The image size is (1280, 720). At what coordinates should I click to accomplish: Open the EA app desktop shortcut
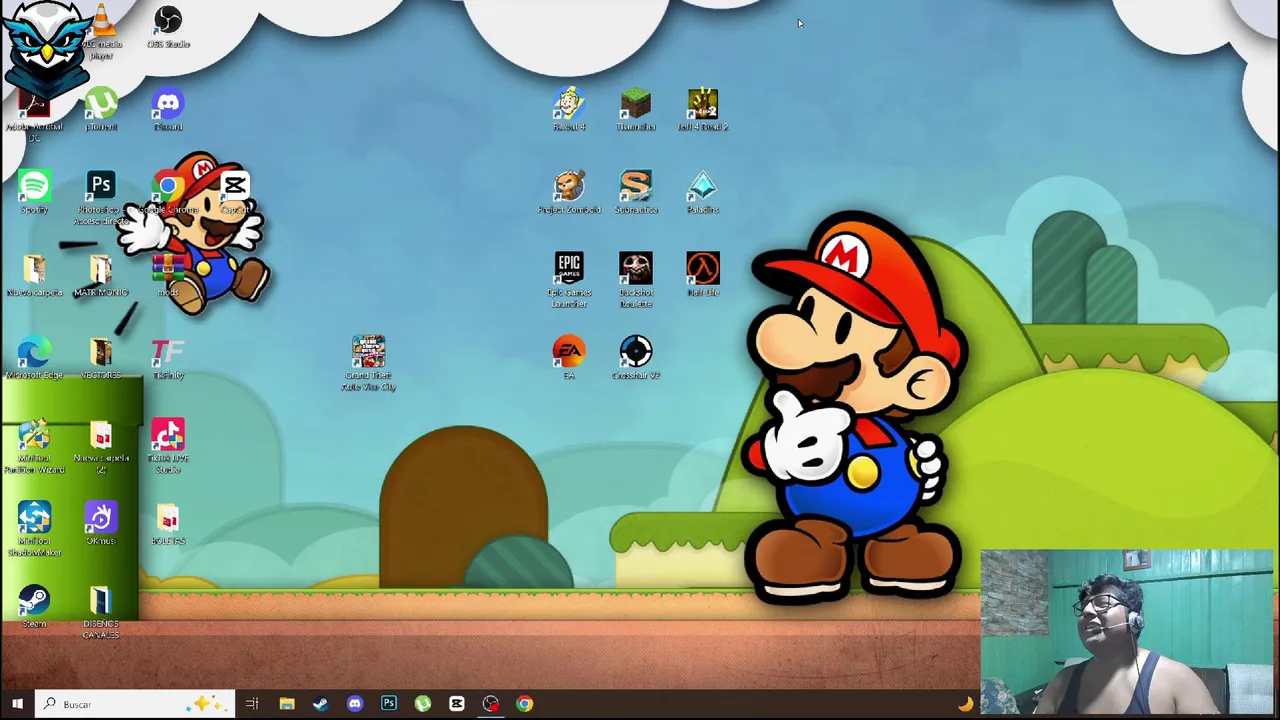569,353
